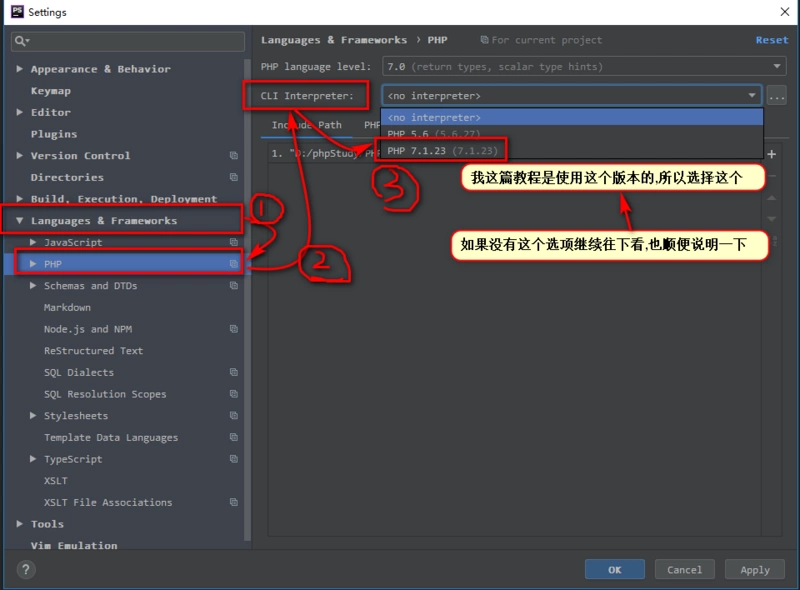Add an include path with the plus icon

771,154
